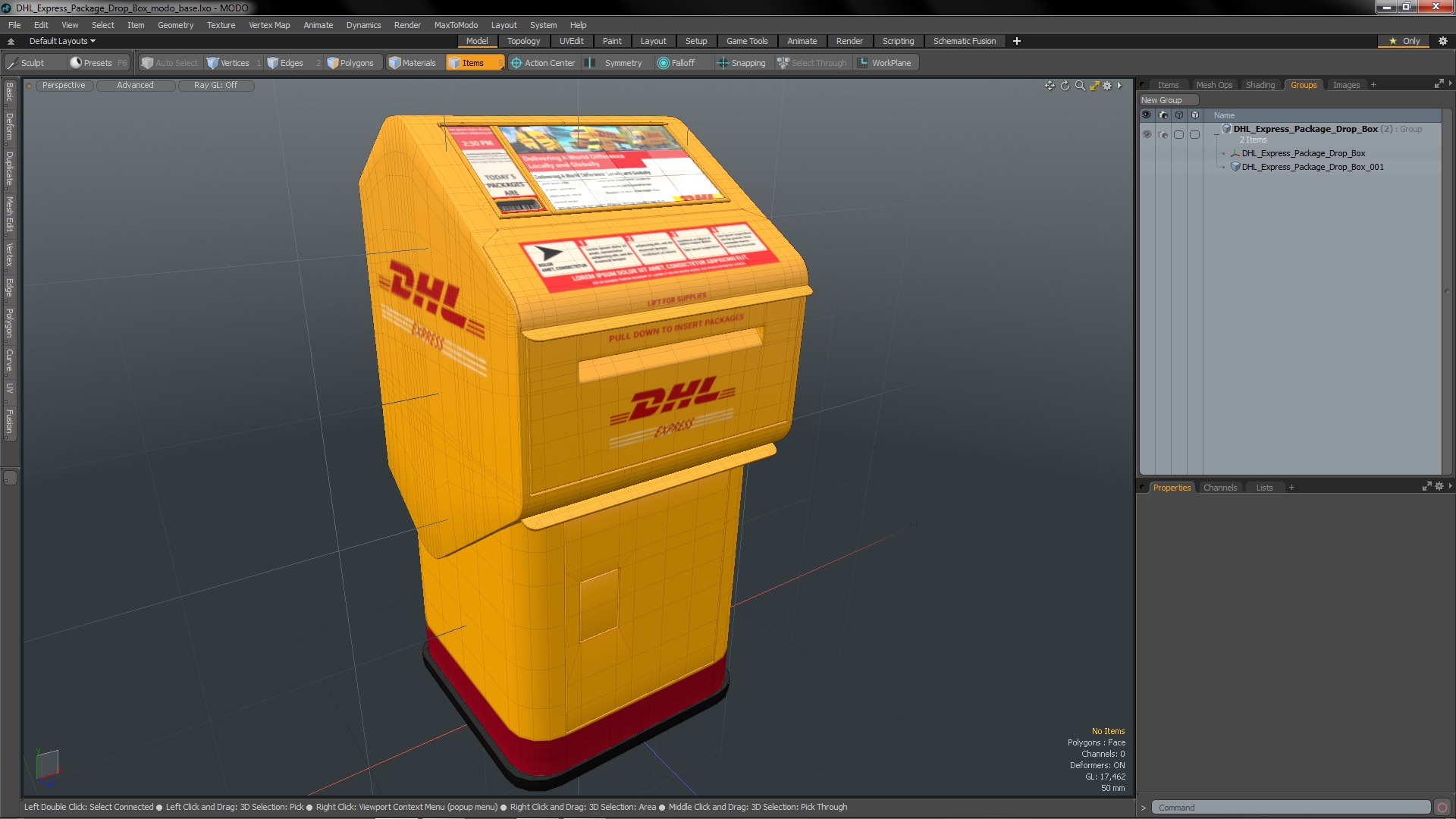The height and width of the screenshot is (819, 1456).
Task: Open the Texture menu
Action: [x=221, y=25]
